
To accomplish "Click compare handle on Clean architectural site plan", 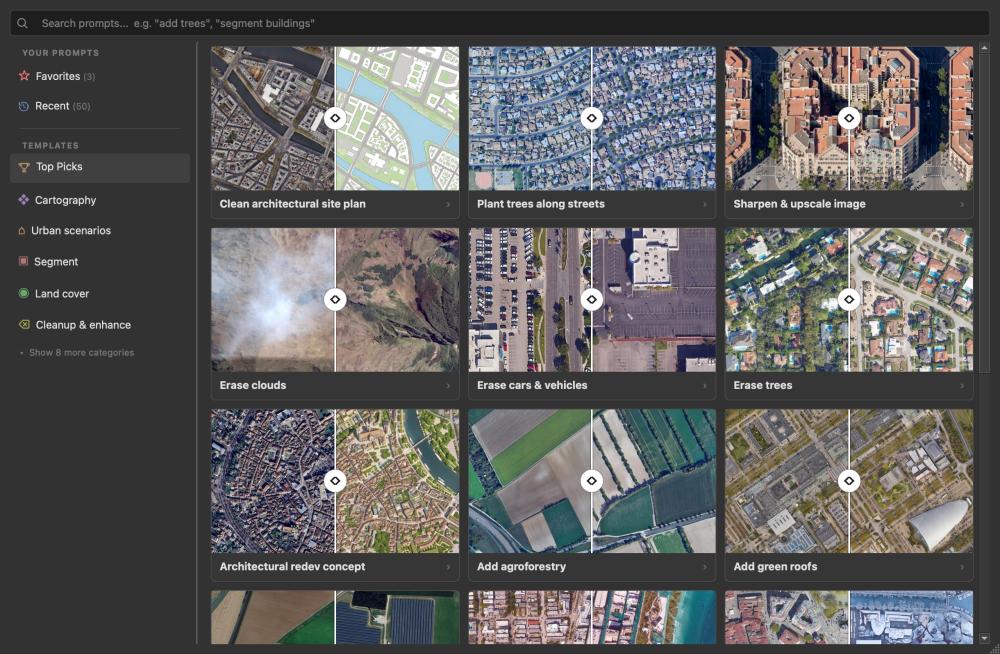I will click(335, 118).
